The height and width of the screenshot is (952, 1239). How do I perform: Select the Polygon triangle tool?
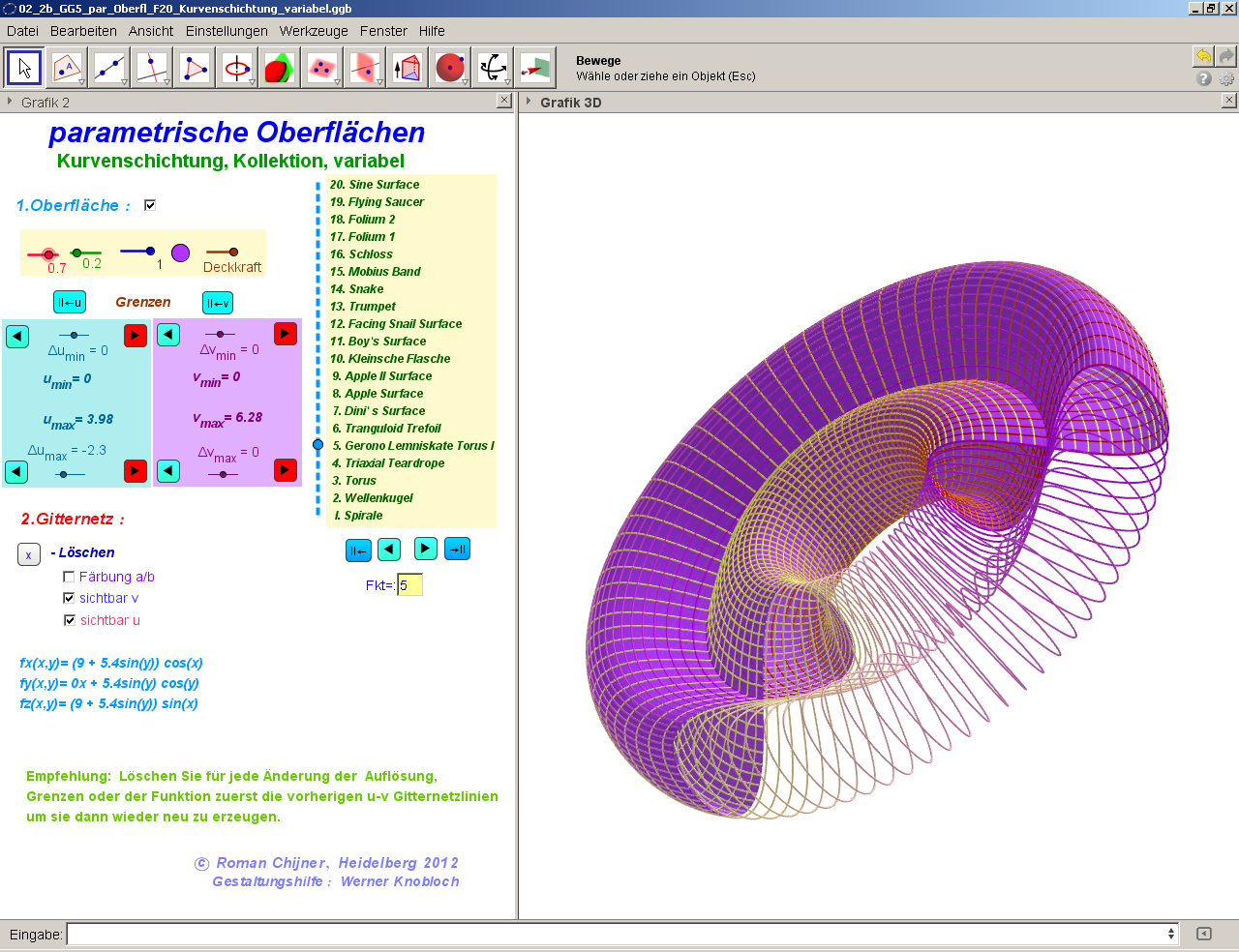tap(195, 68)
